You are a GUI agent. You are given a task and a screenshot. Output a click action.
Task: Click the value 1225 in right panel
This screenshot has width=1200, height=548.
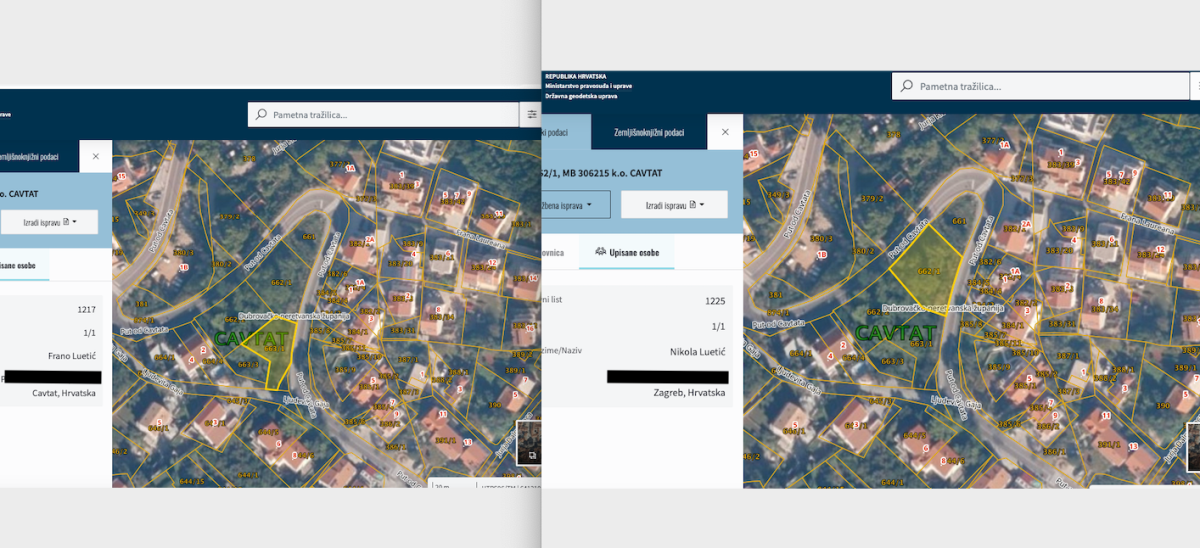[x=715, y=300]
